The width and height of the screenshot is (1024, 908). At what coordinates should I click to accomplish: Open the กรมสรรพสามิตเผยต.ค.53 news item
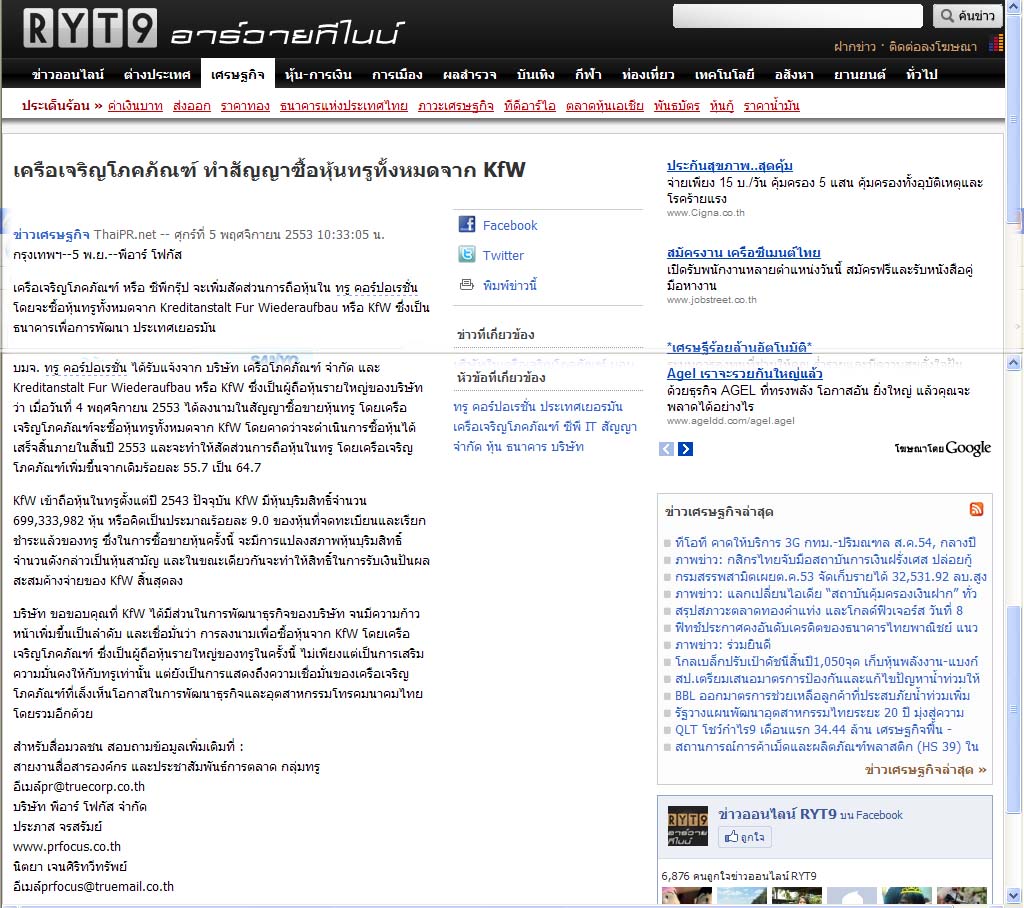pyautogui.click(x=831, y=576)
